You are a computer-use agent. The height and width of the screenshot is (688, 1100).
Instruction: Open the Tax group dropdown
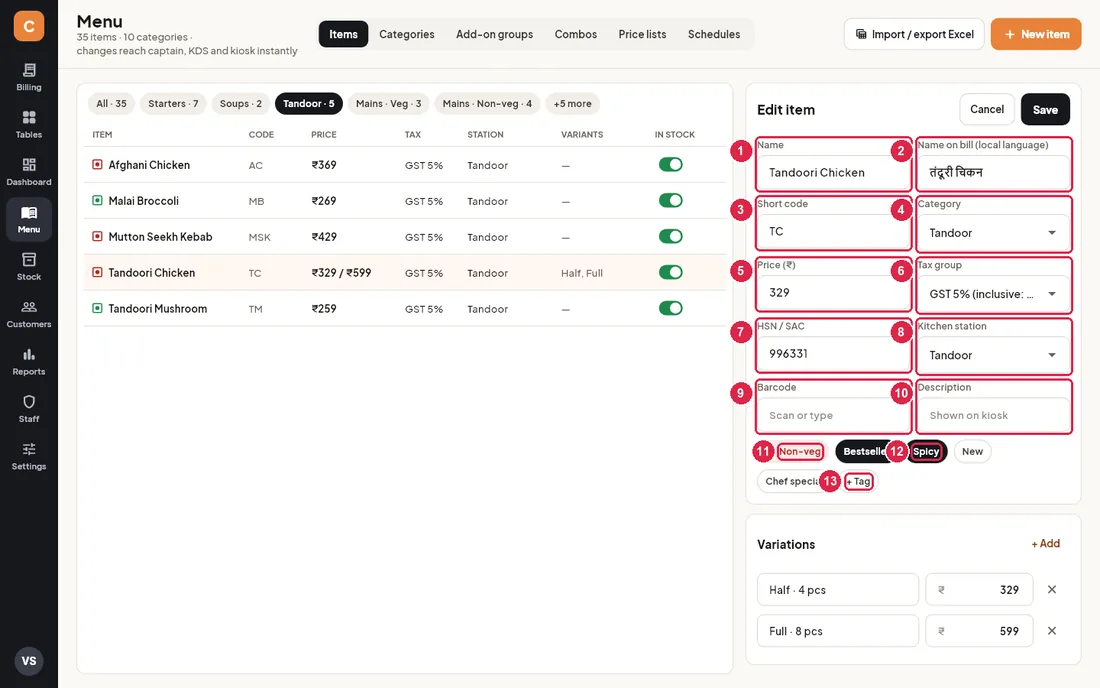click(994, 294)
